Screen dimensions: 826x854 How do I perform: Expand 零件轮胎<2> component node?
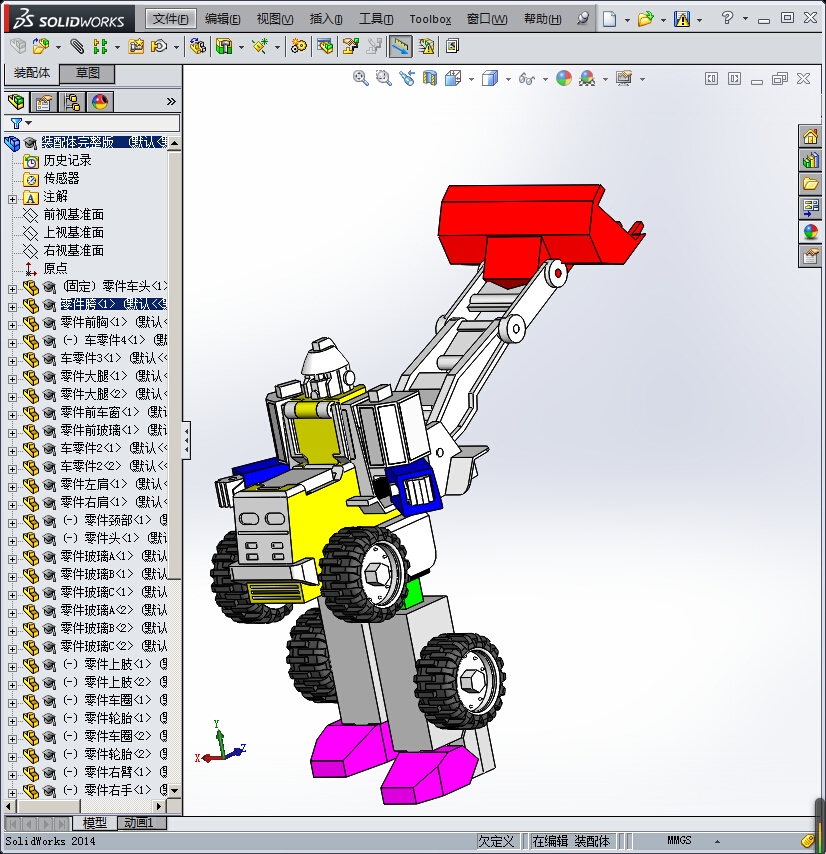12,756
